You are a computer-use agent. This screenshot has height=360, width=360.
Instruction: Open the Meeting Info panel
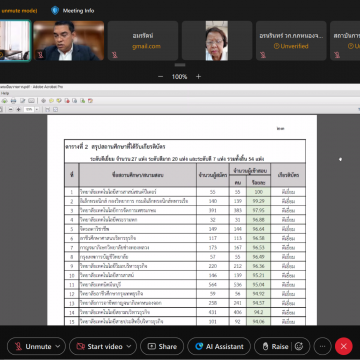pyautogui.click(x=78, y=11)
